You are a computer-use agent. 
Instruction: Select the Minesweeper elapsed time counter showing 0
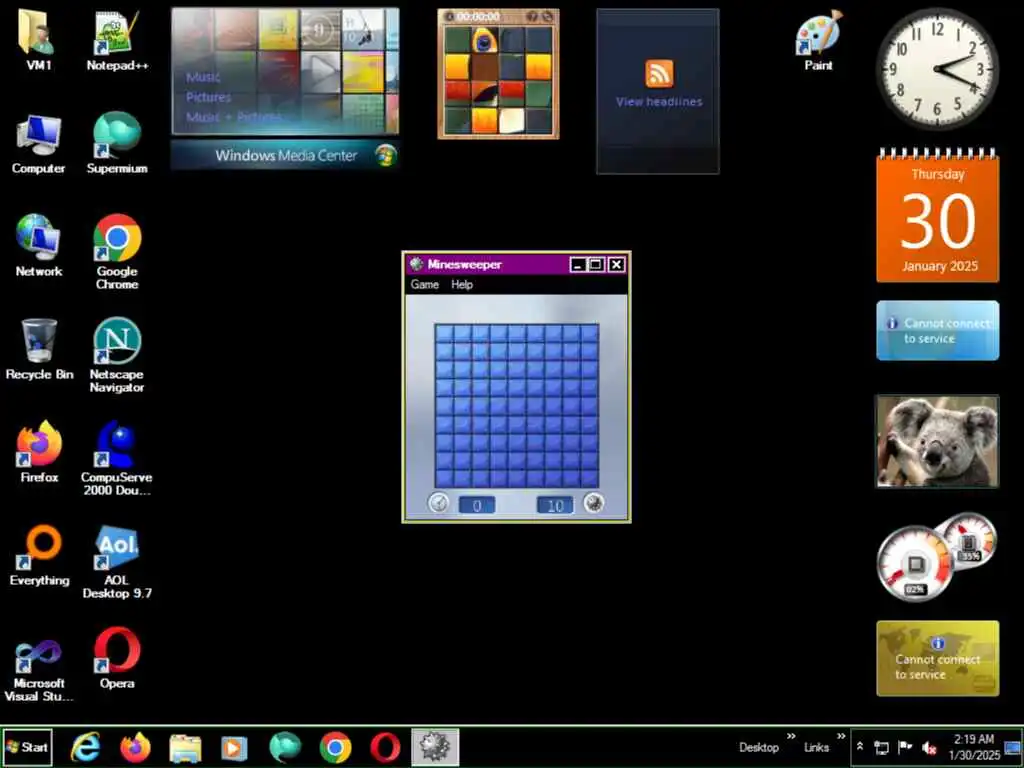477,505
